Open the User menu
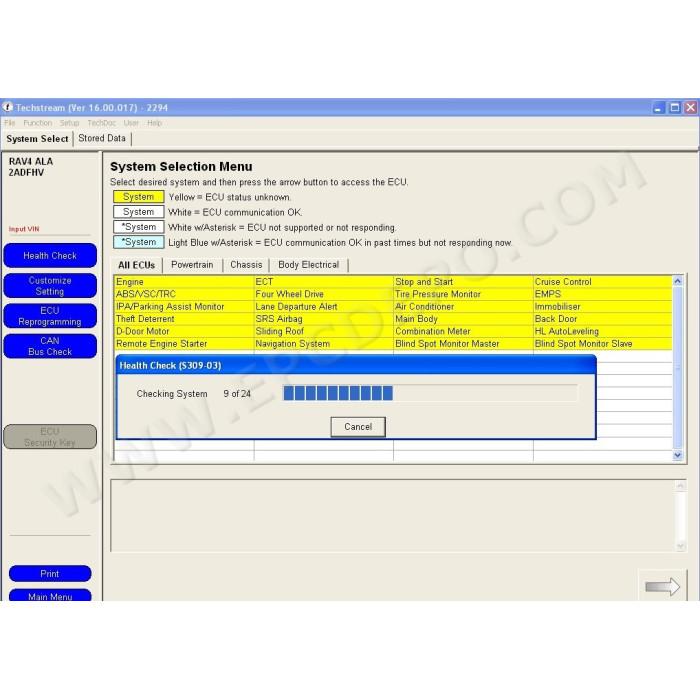The height and width of the screenshot is (700, 700). point(131,123)
